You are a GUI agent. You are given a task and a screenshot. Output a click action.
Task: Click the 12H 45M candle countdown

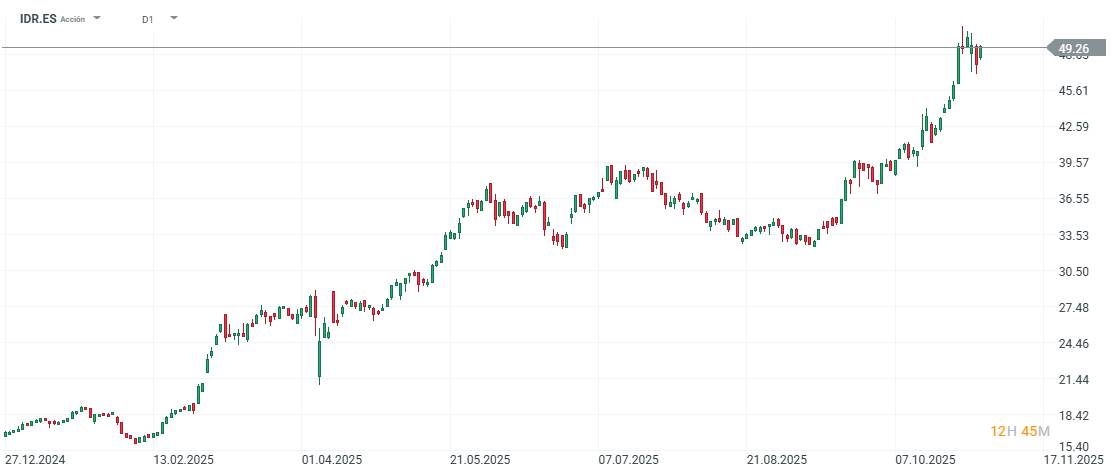tap(1020, 431)
